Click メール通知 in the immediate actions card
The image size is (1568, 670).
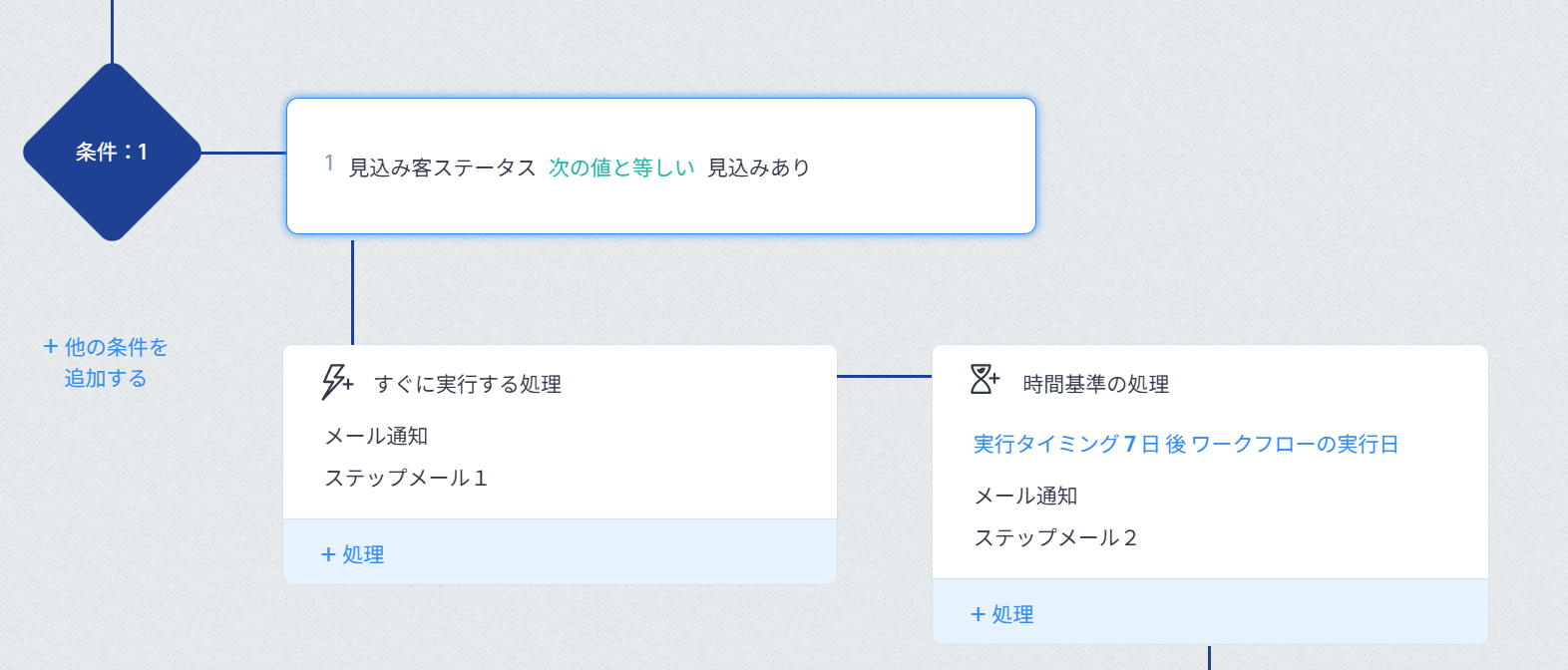(376, 437)
